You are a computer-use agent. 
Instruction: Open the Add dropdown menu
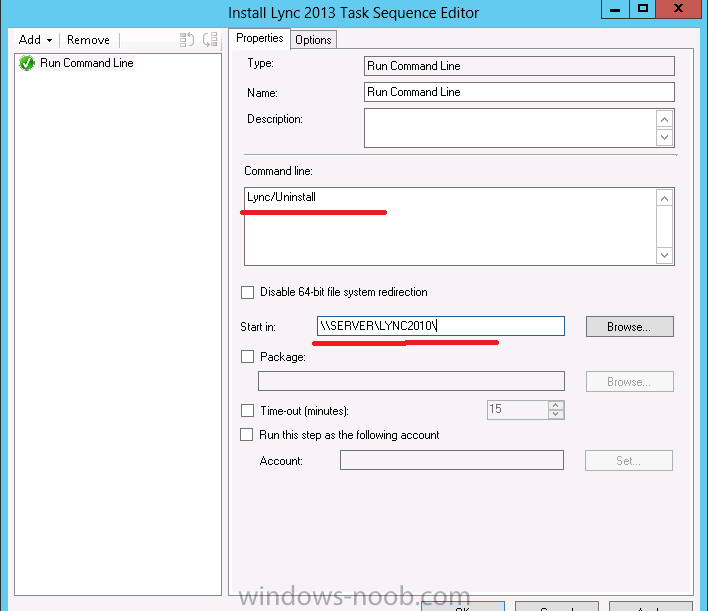point(35,40)
